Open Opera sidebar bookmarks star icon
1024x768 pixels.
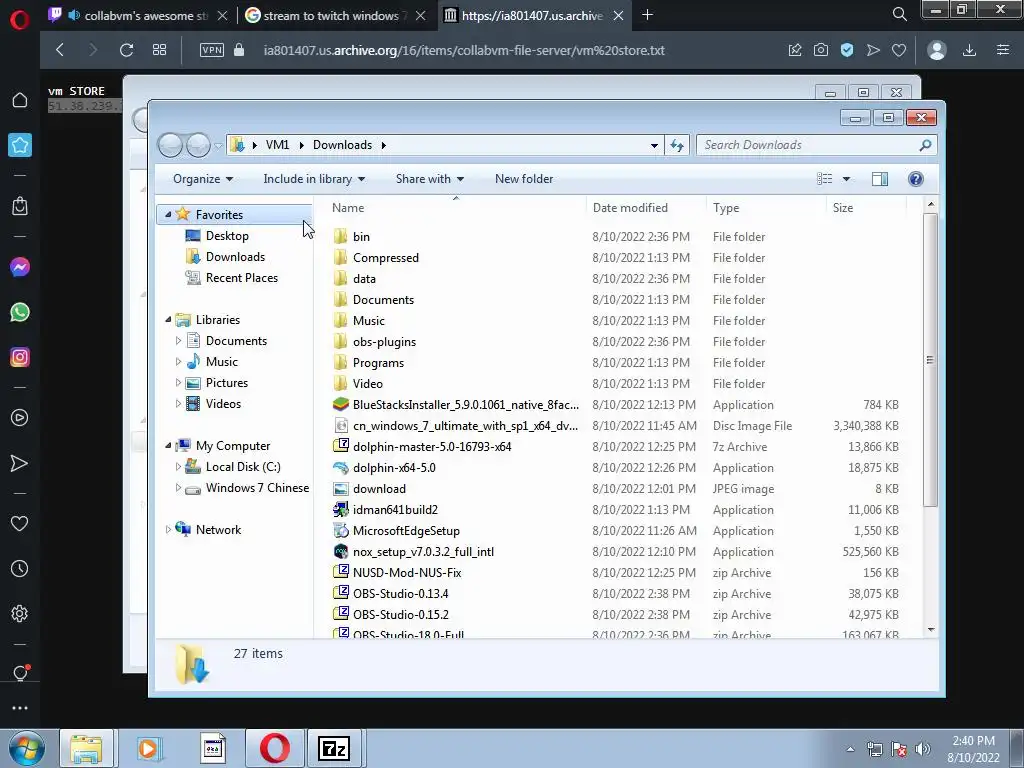20,145
